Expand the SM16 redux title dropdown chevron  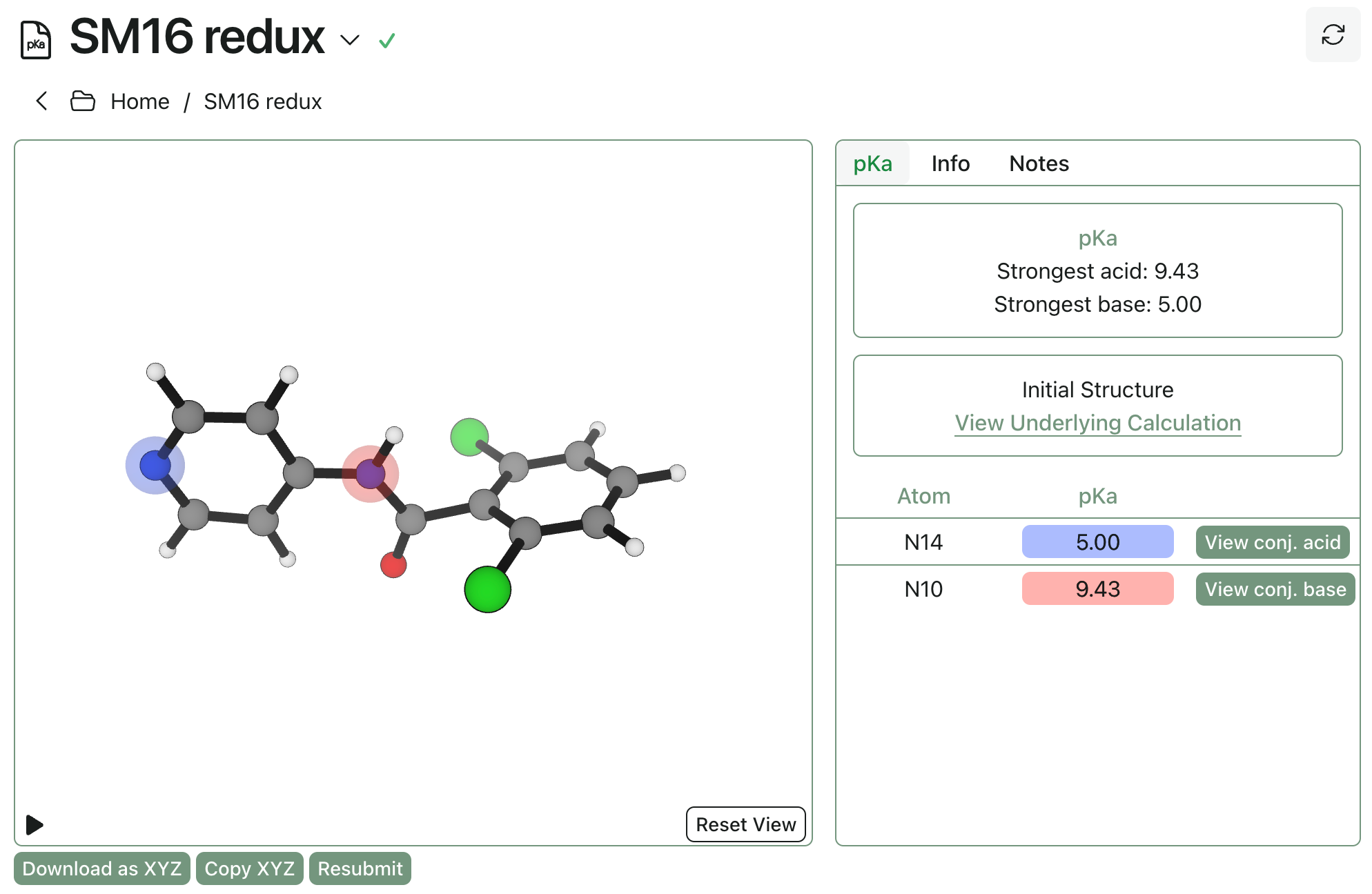[350, 40]
